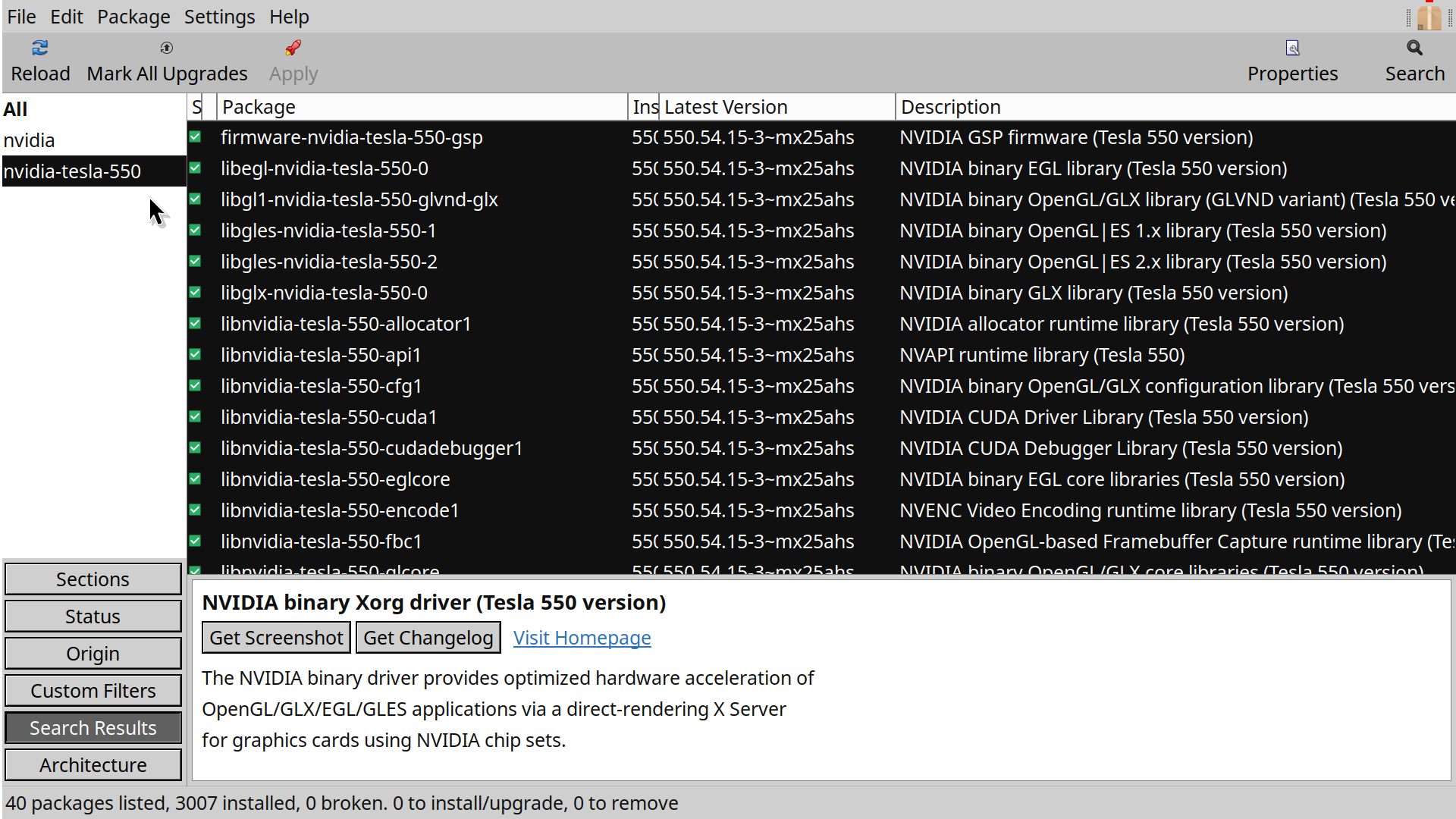Image resolution: width=1456 pixels, height=819 pixels.
Task: Open the Help menu
Action: click(x=289, y=17)
